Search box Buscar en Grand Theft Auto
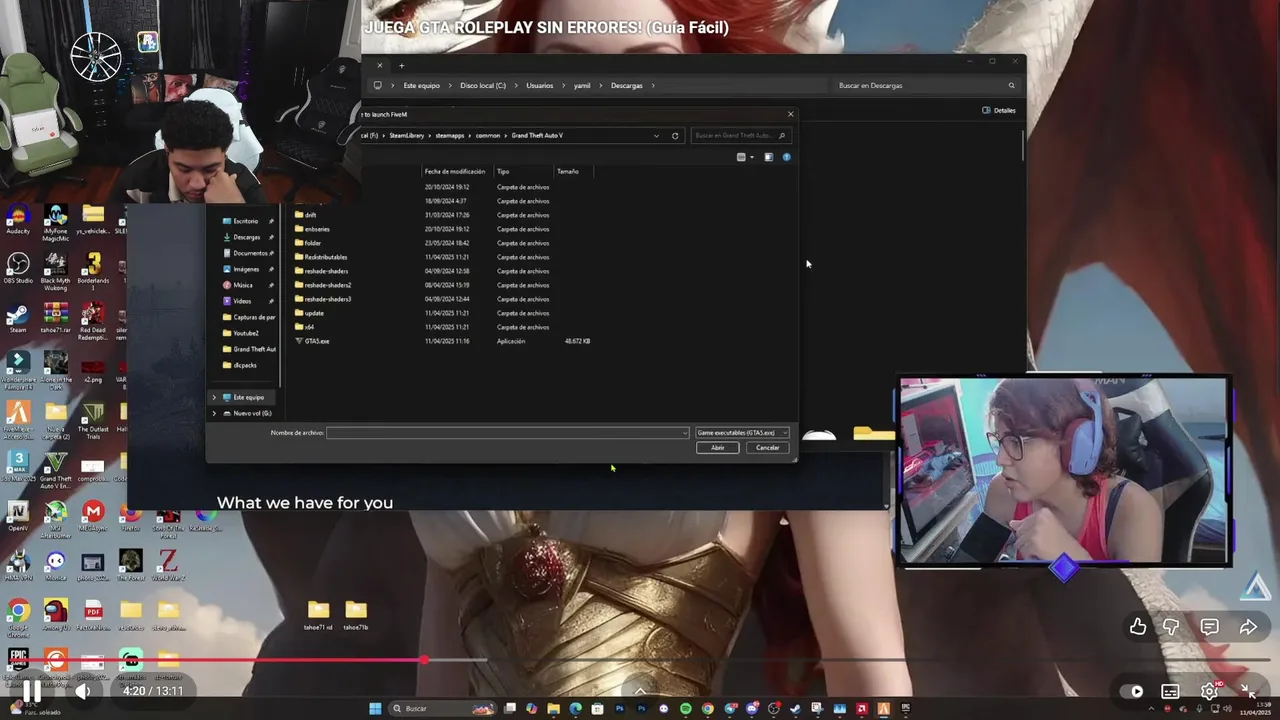 [x=740, y=135]
